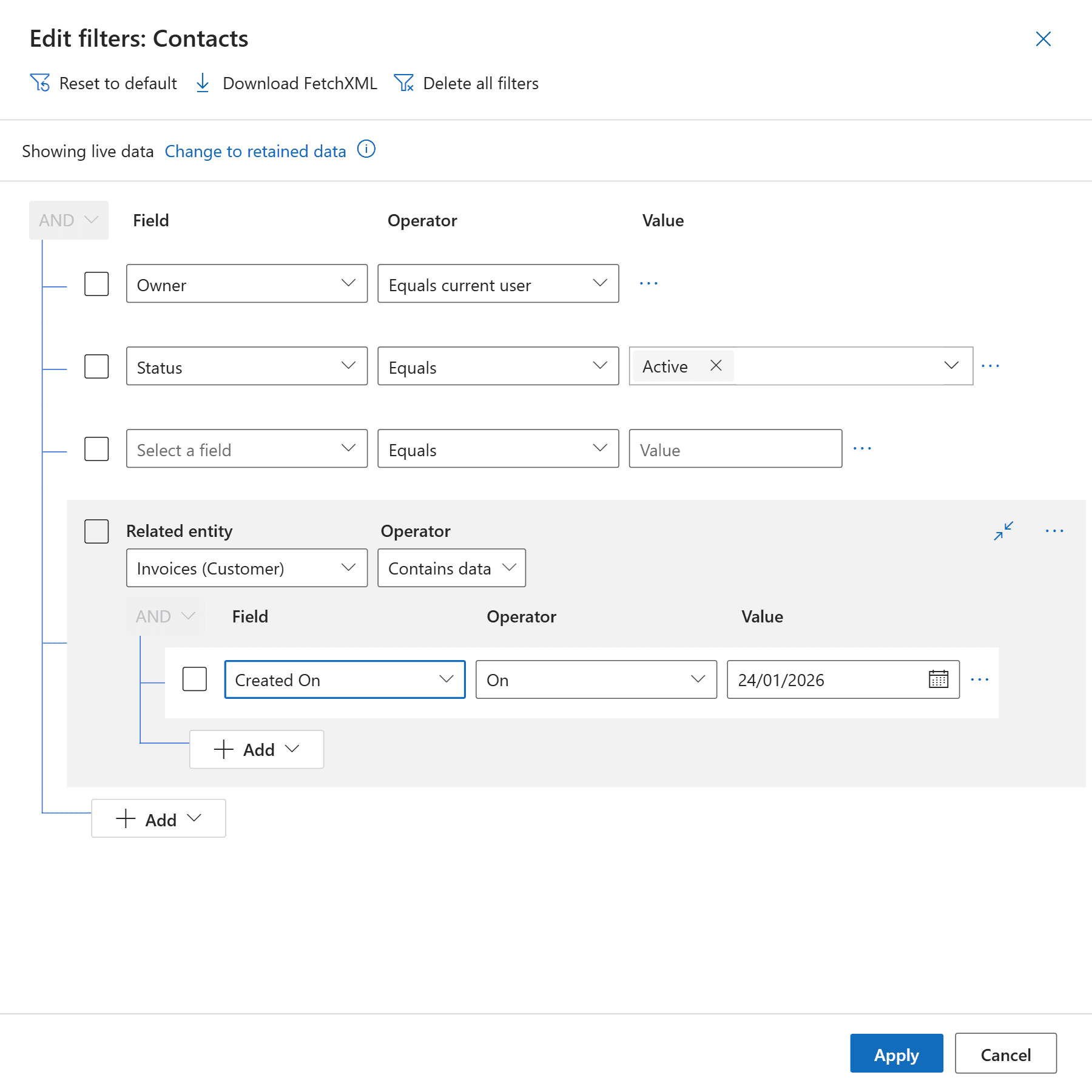
Task: Click the Delete all filters icon
Action: (x=403, y=83)
